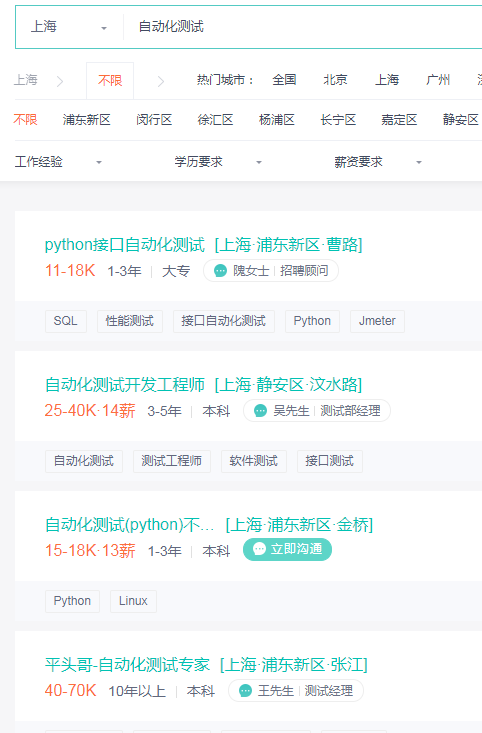This screenshot has width=482, height=733.
Task: Click chevron arrow after 不限 tab
Action: point(161,81)
